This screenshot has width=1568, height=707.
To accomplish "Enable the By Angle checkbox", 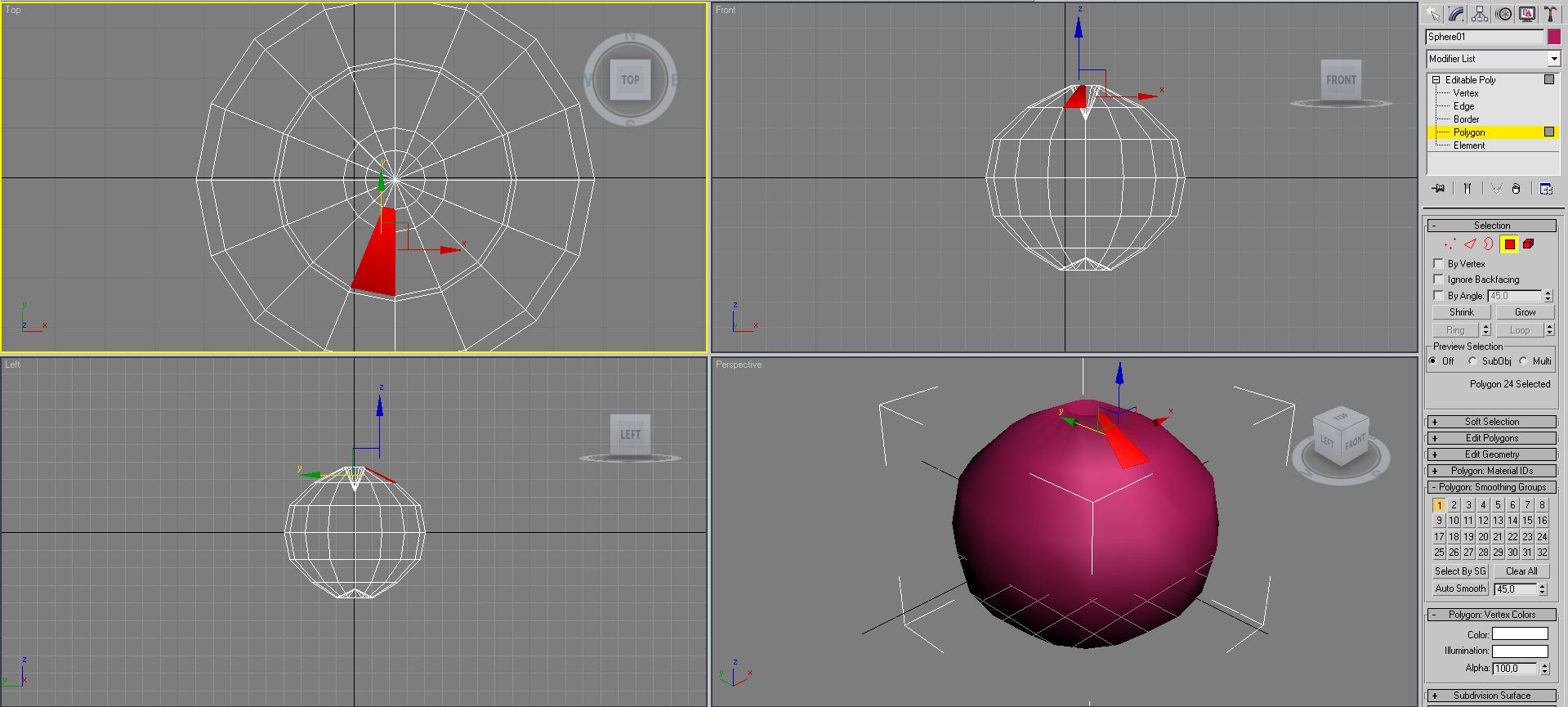I will click(1438, 295).
